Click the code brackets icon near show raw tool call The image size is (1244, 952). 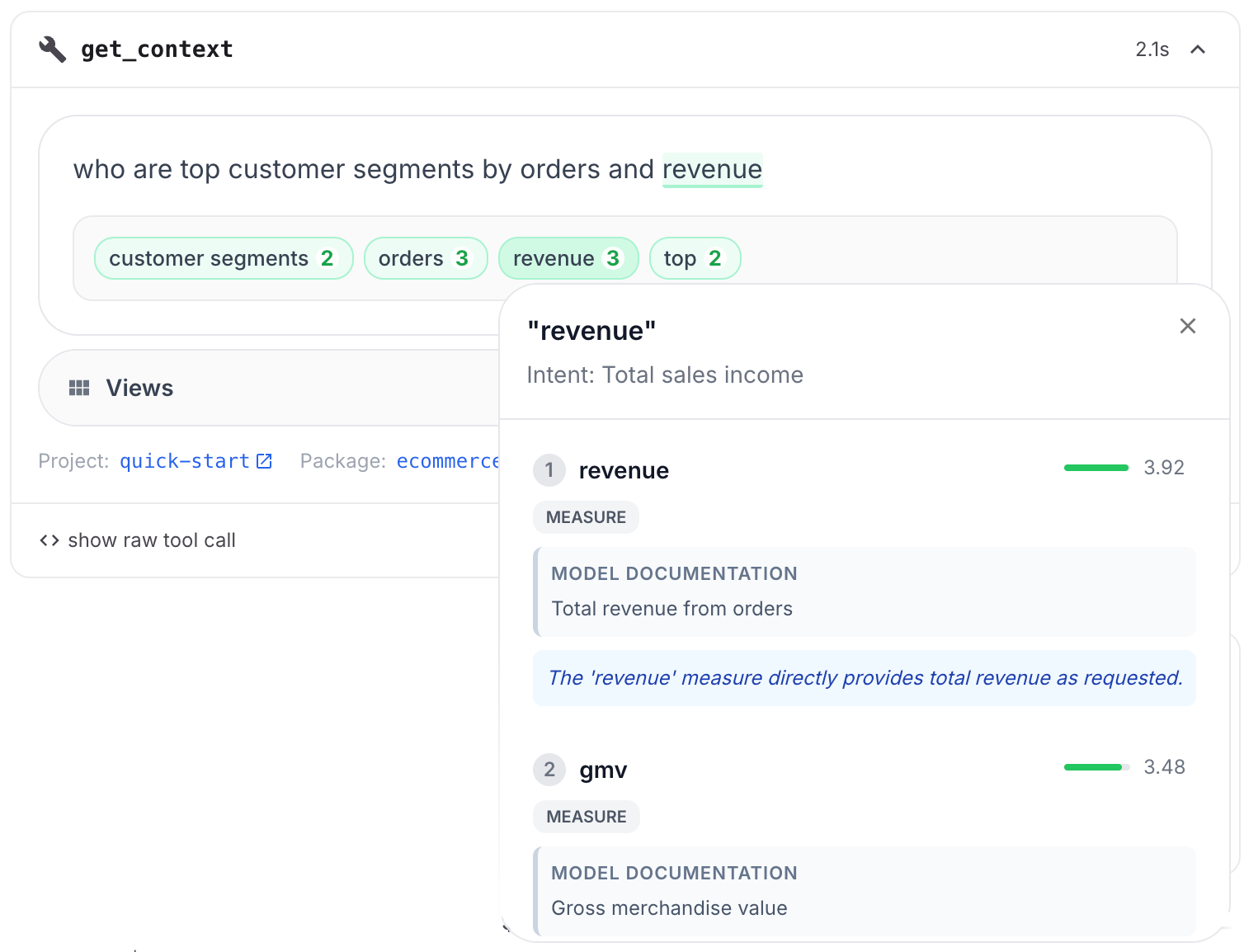coord(49,540)
